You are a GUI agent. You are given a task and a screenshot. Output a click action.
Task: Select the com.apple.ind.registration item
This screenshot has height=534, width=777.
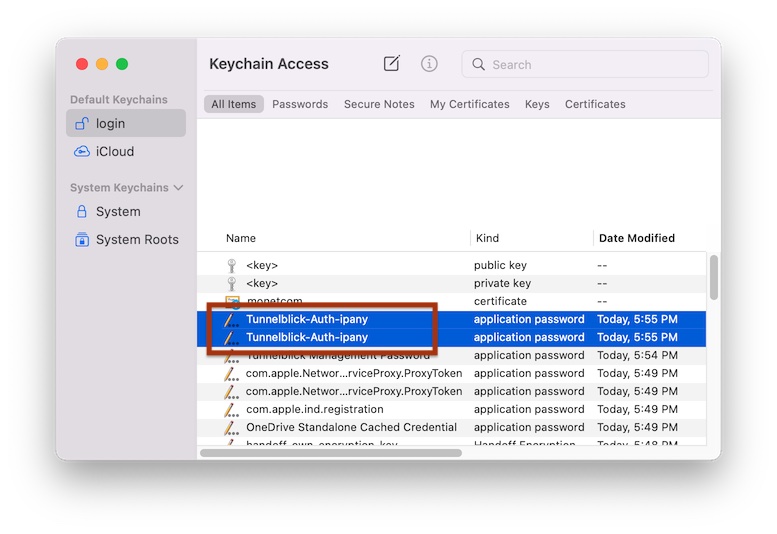click(x=451, y=409)
